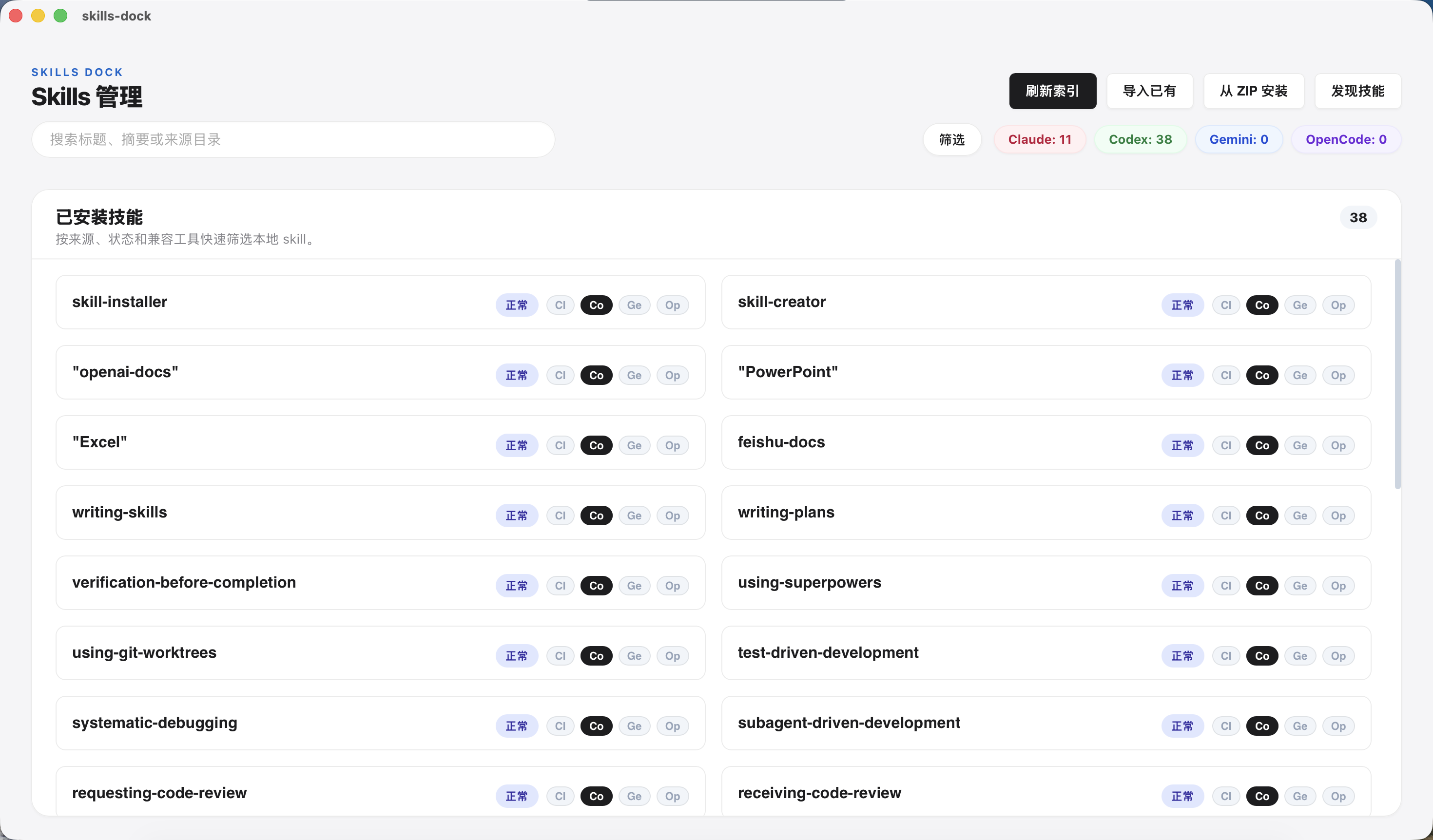
Task: Click the 从 ZIP 安装 button
Action: tap(1253, 91)
